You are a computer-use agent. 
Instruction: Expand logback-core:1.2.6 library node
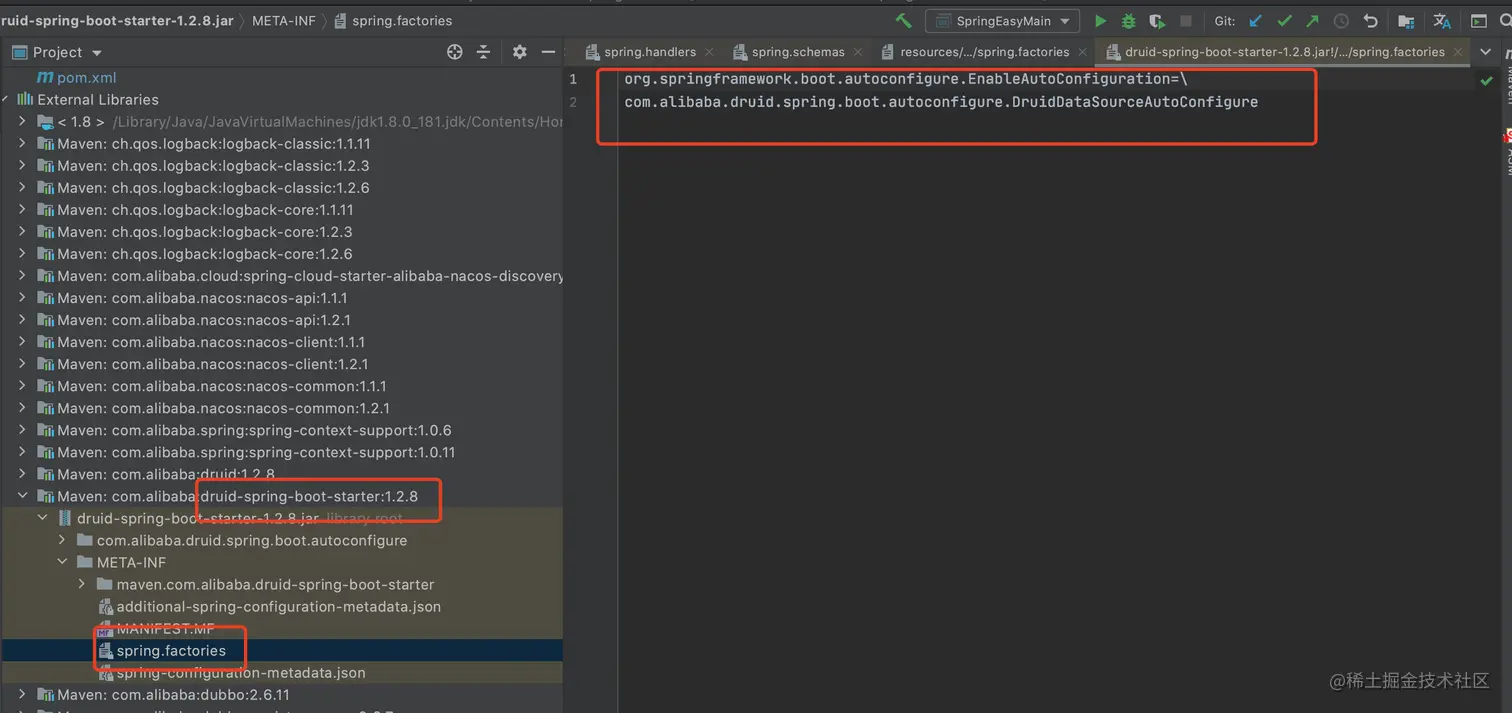click(x=22, y=253)
